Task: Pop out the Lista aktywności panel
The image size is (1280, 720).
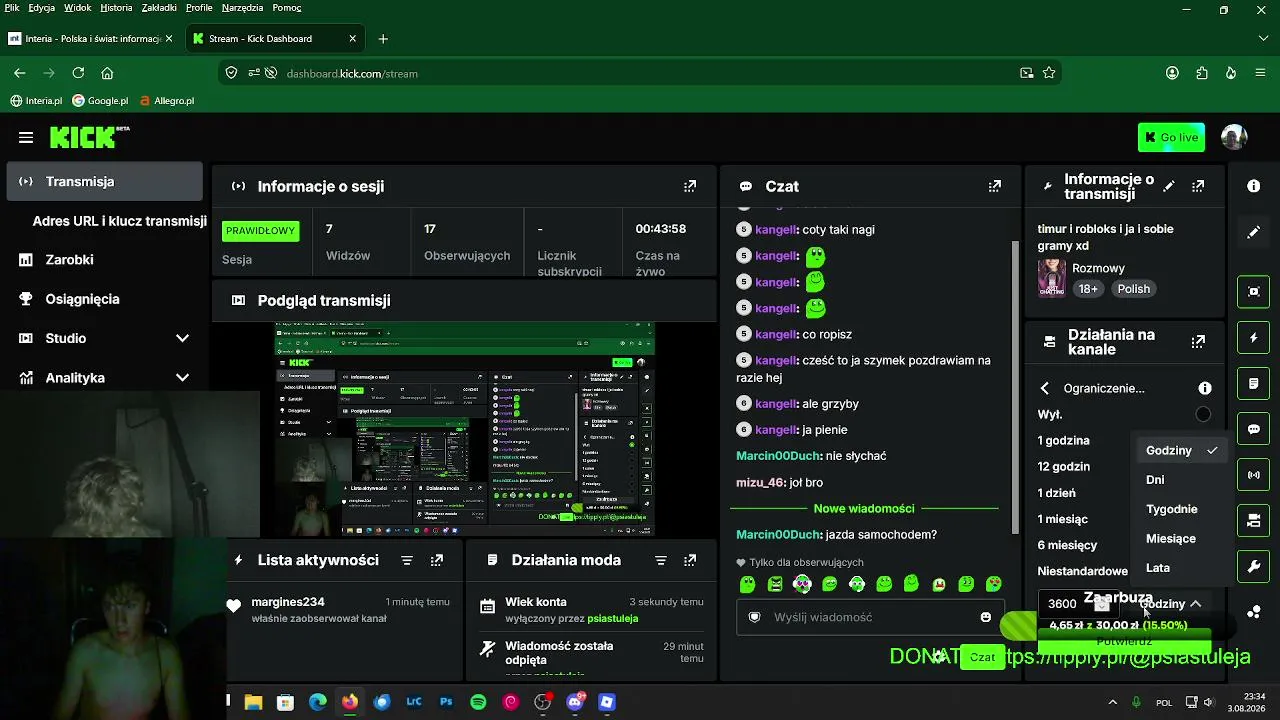Action: (437, 561)
